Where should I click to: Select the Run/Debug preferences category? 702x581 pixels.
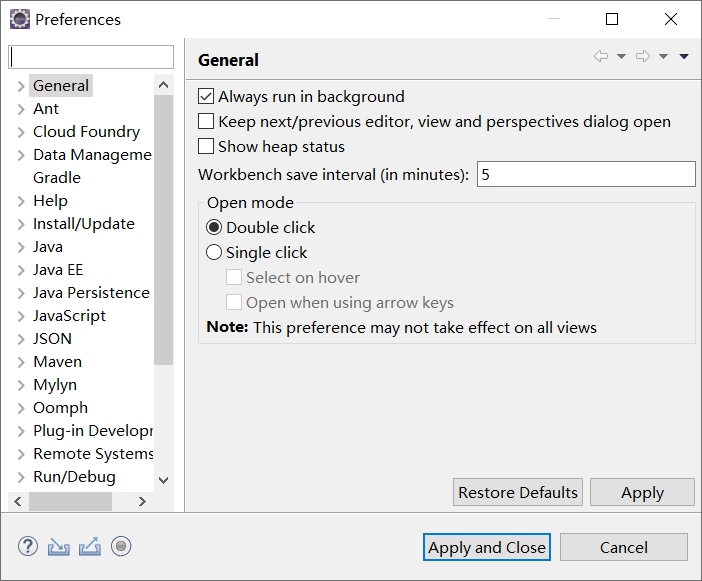pyautogui.click(x=74, y=477)
